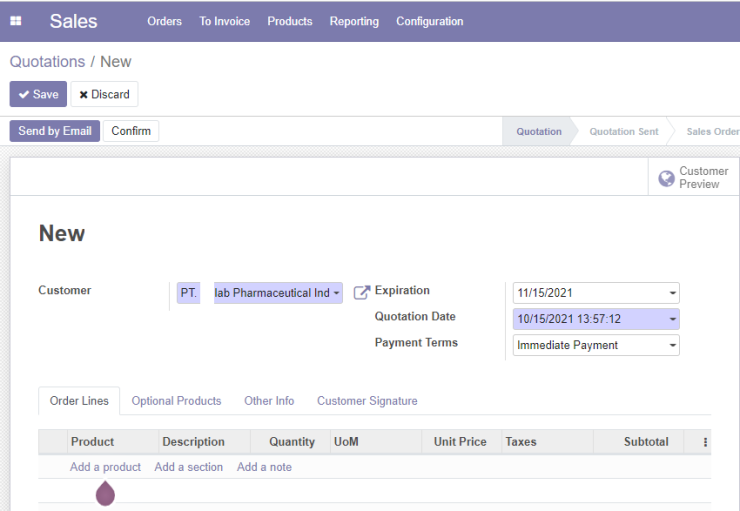Screen dimensions: 740x511
Task: Open the apps grid menu icon
Action: pos(16,21)
